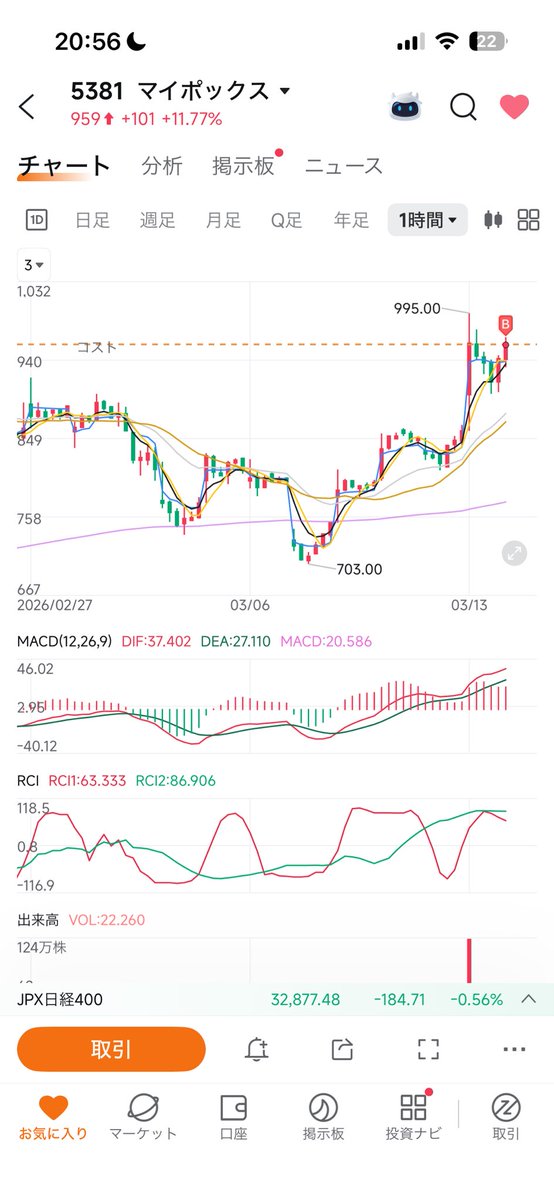Tap the 2026/02/27 date axis label
Screen dimensions: 554x1200
(x=54, y=606)
